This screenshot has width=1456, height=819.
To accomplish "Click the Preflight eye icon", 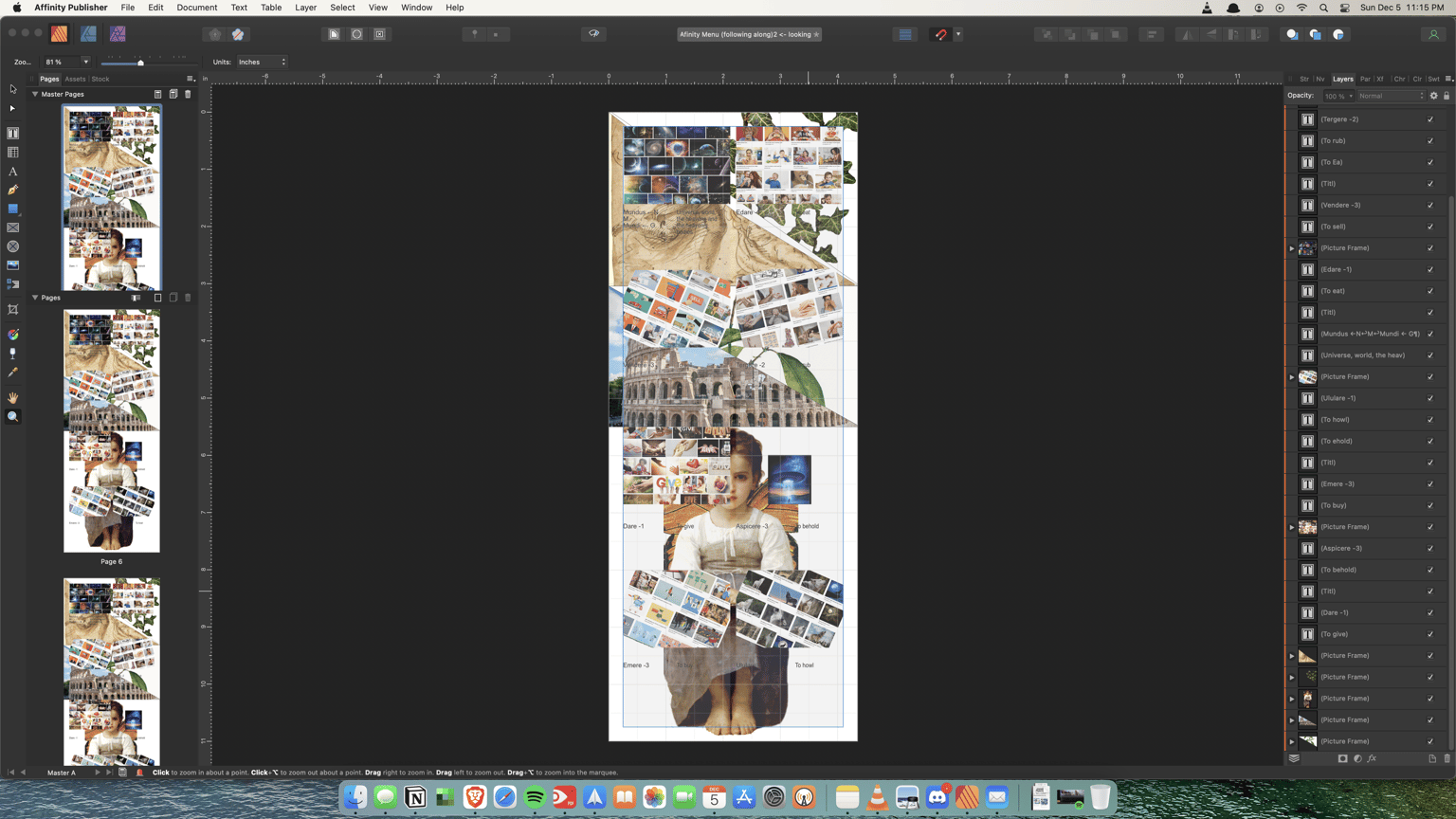I will click(x=594, y=34).
